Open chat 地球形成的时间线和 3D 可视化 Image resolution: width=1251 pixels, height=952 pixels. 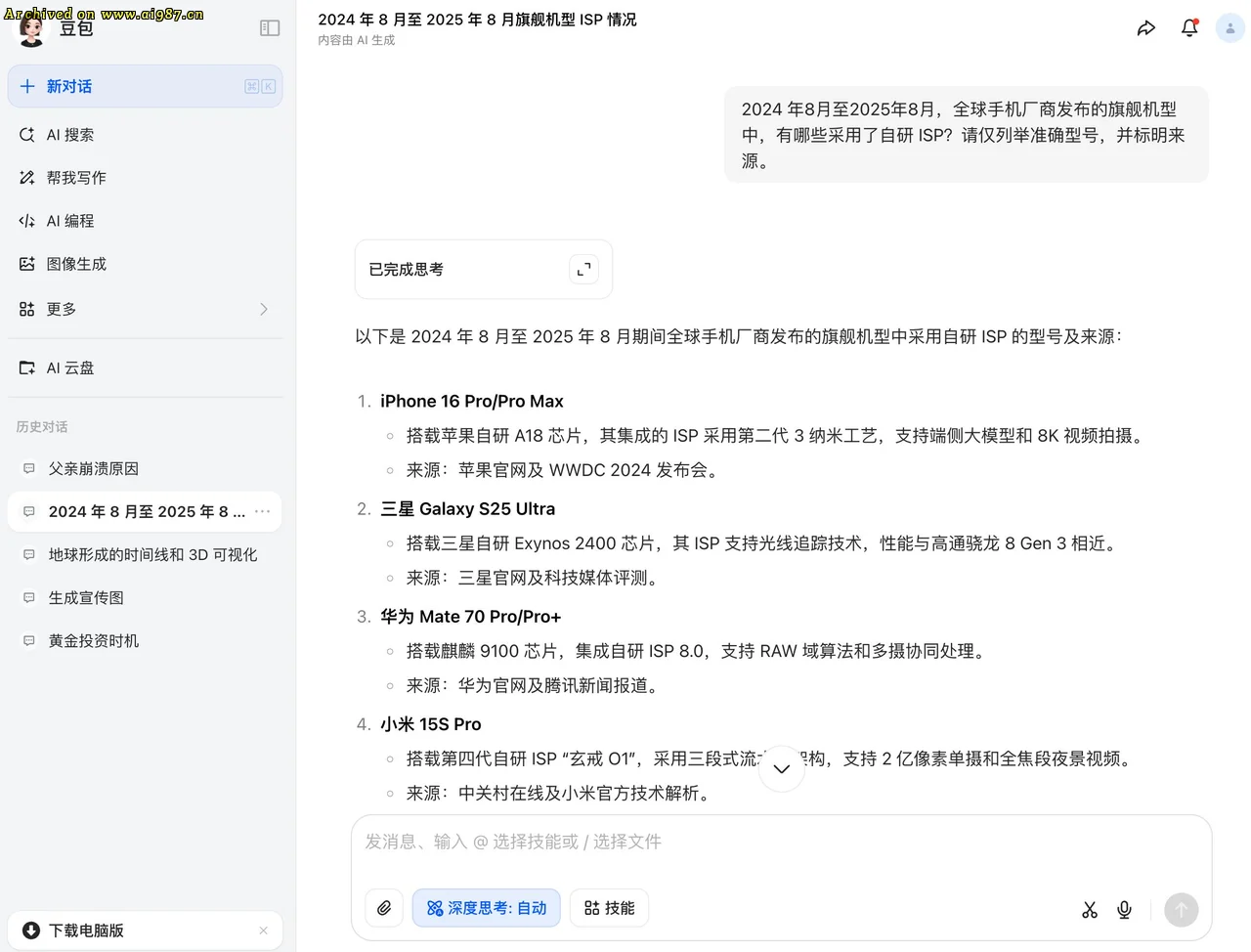tap(145, 554)
